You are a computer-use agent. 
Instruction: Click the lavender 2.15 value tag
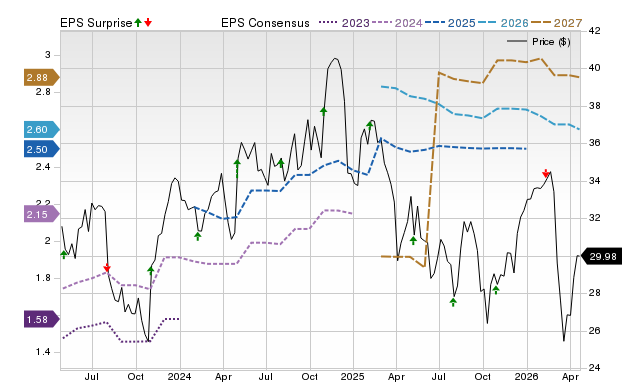coord(42,214)
